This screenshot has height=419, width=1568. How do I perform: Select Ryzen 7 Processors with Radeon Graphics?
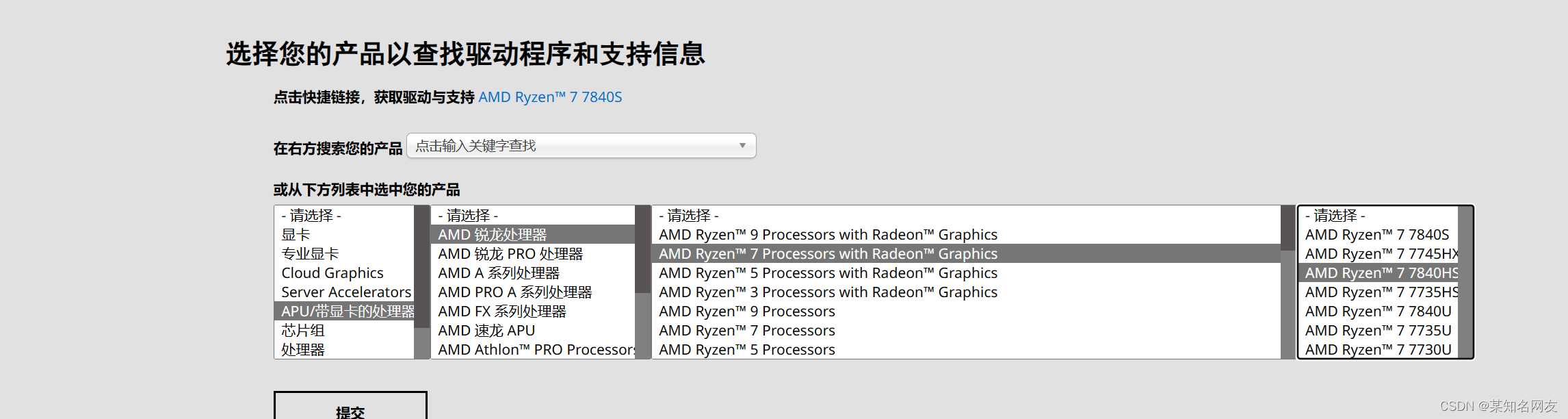966,254
